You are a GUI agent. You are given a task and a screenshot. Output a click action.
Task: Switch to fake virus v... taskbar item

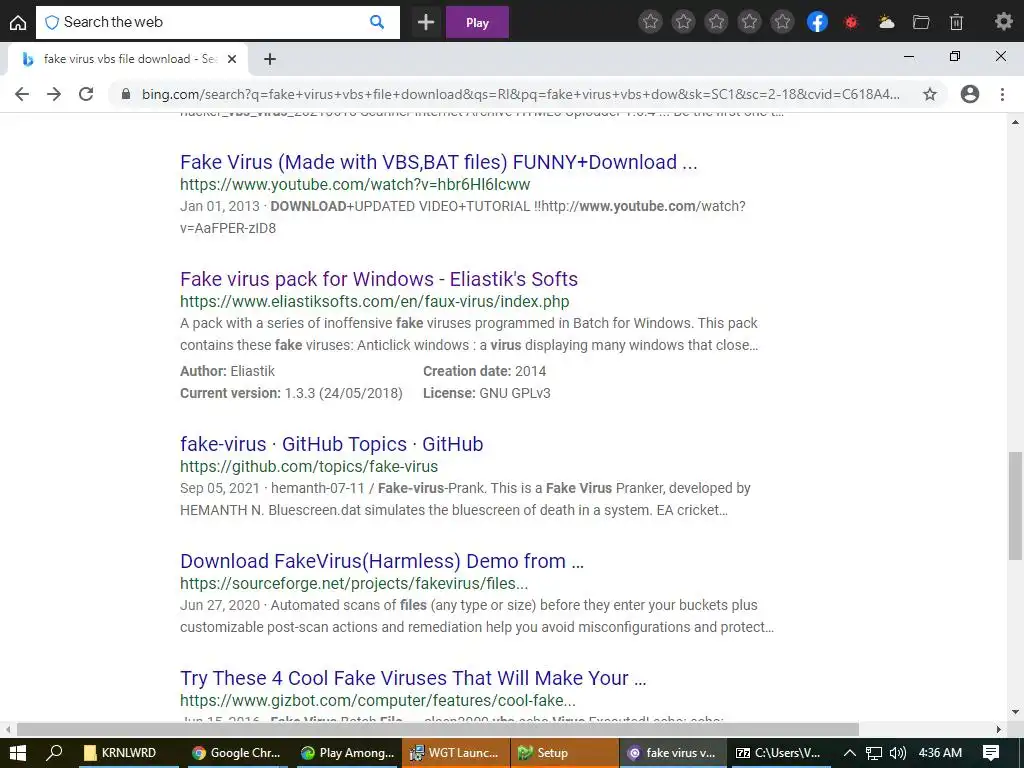coord(673,752)
